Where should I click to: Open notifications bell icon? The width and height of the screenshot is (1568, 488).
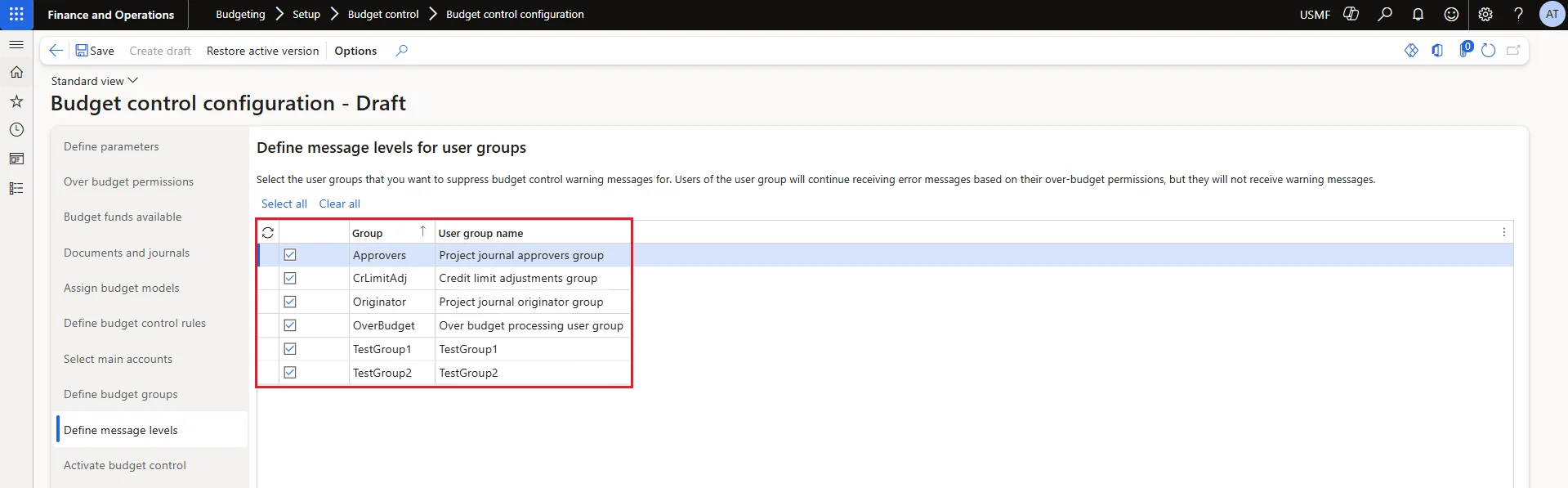[x=1418, y=14]
